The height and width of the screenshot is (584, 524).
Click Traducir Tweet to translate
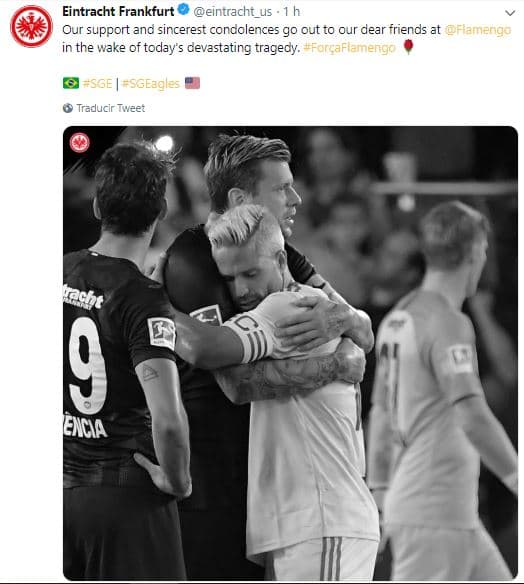pyautogui.click(x=111, y=108)
